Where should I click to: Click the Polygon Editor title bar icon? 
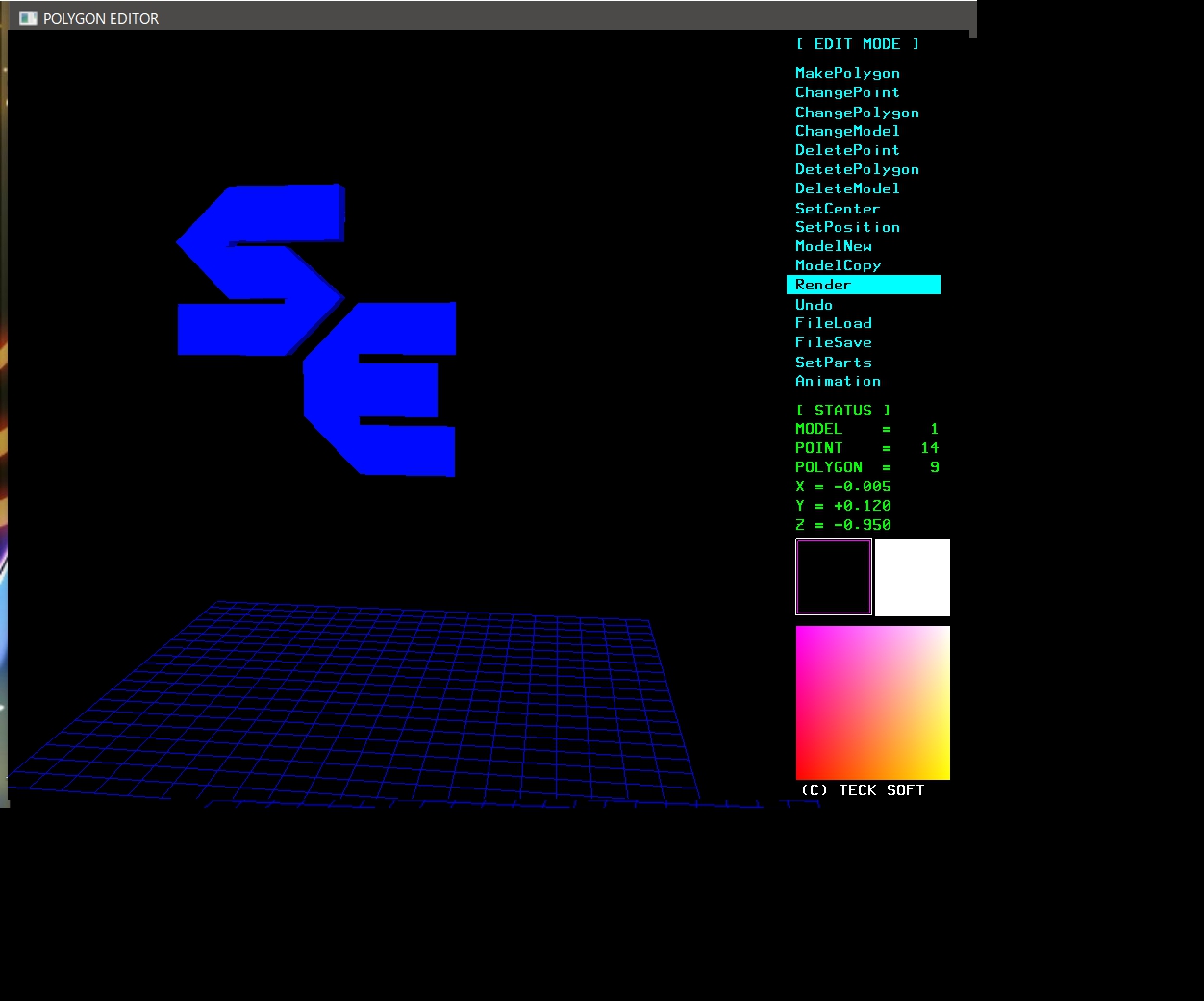point(28,18)
